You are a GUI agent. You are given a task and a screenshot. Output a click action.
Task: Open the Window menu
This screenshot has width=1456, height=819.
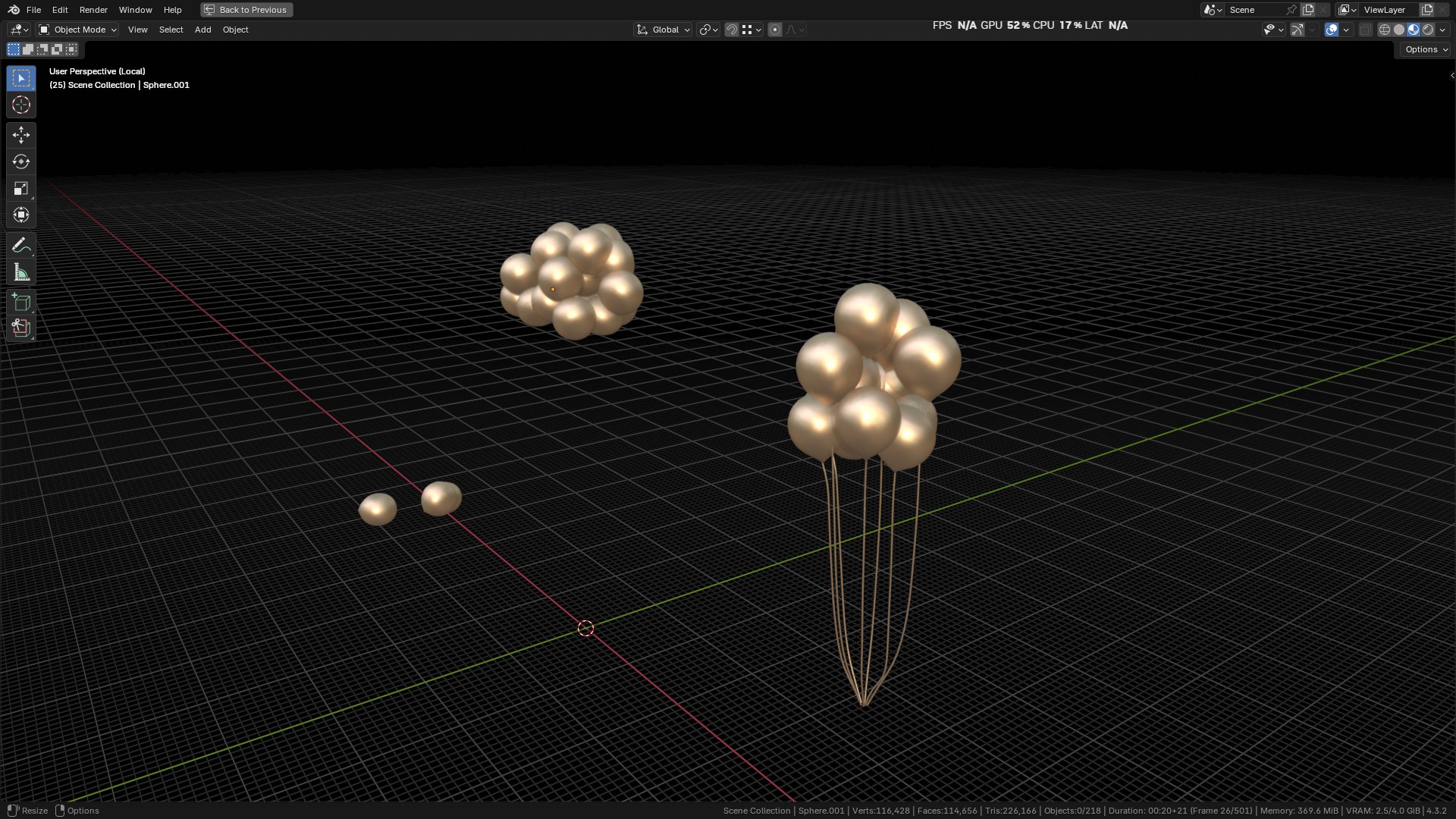(135, 10)
